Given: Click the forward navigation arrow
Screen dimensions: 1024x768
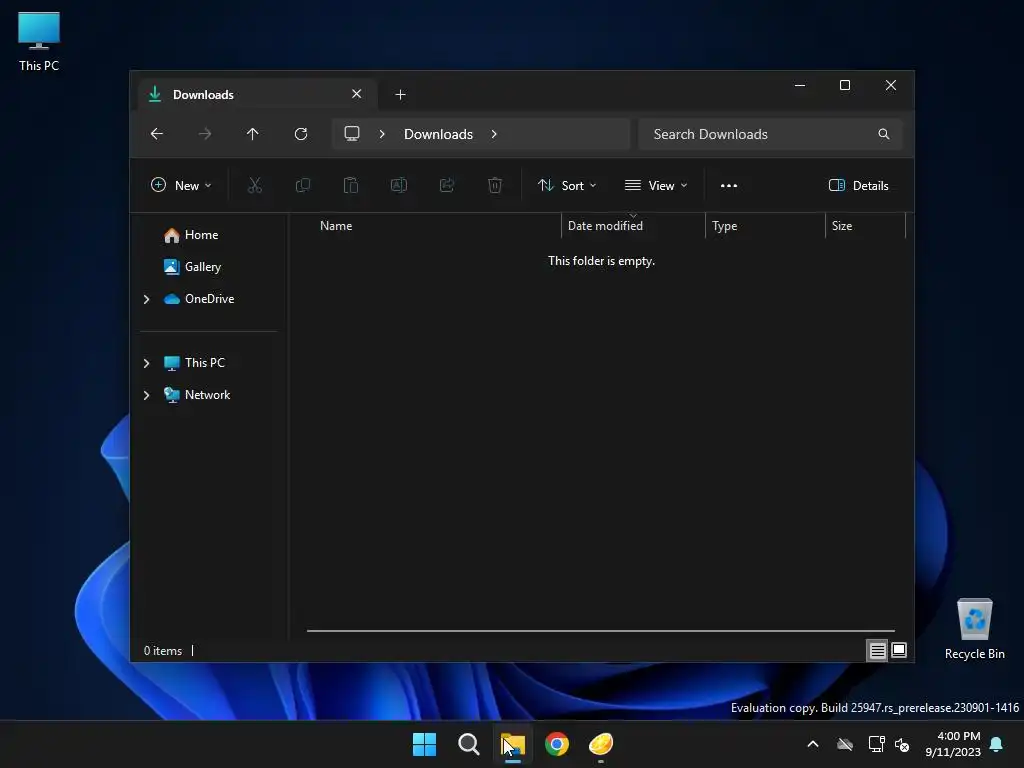Looking at the screenshot, I should click(204, 134).
